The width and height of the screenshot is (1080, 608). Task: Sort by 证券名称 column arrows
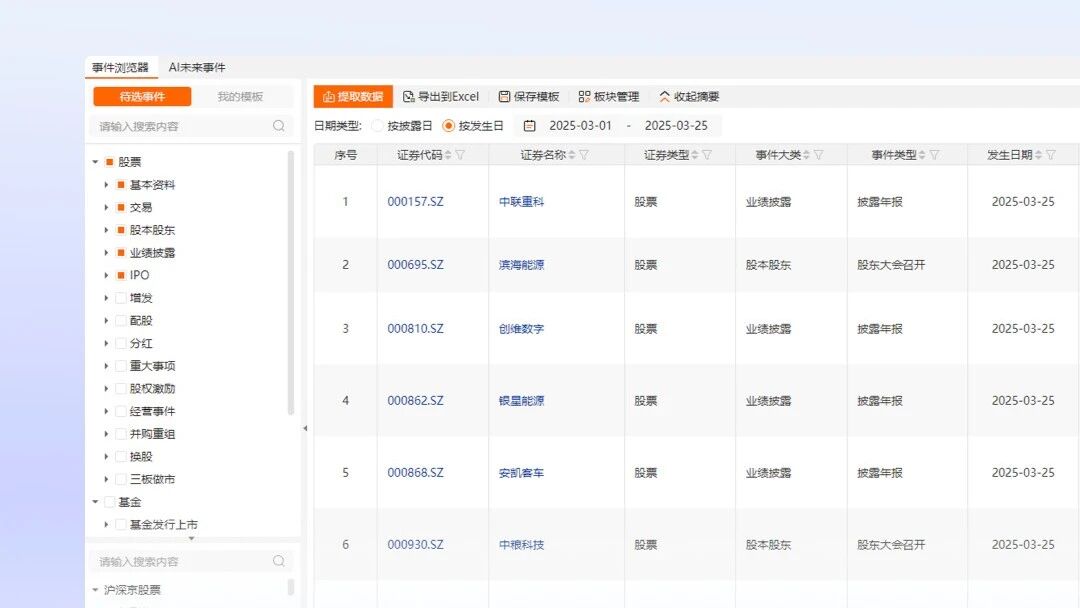click(x=572, y=156)
